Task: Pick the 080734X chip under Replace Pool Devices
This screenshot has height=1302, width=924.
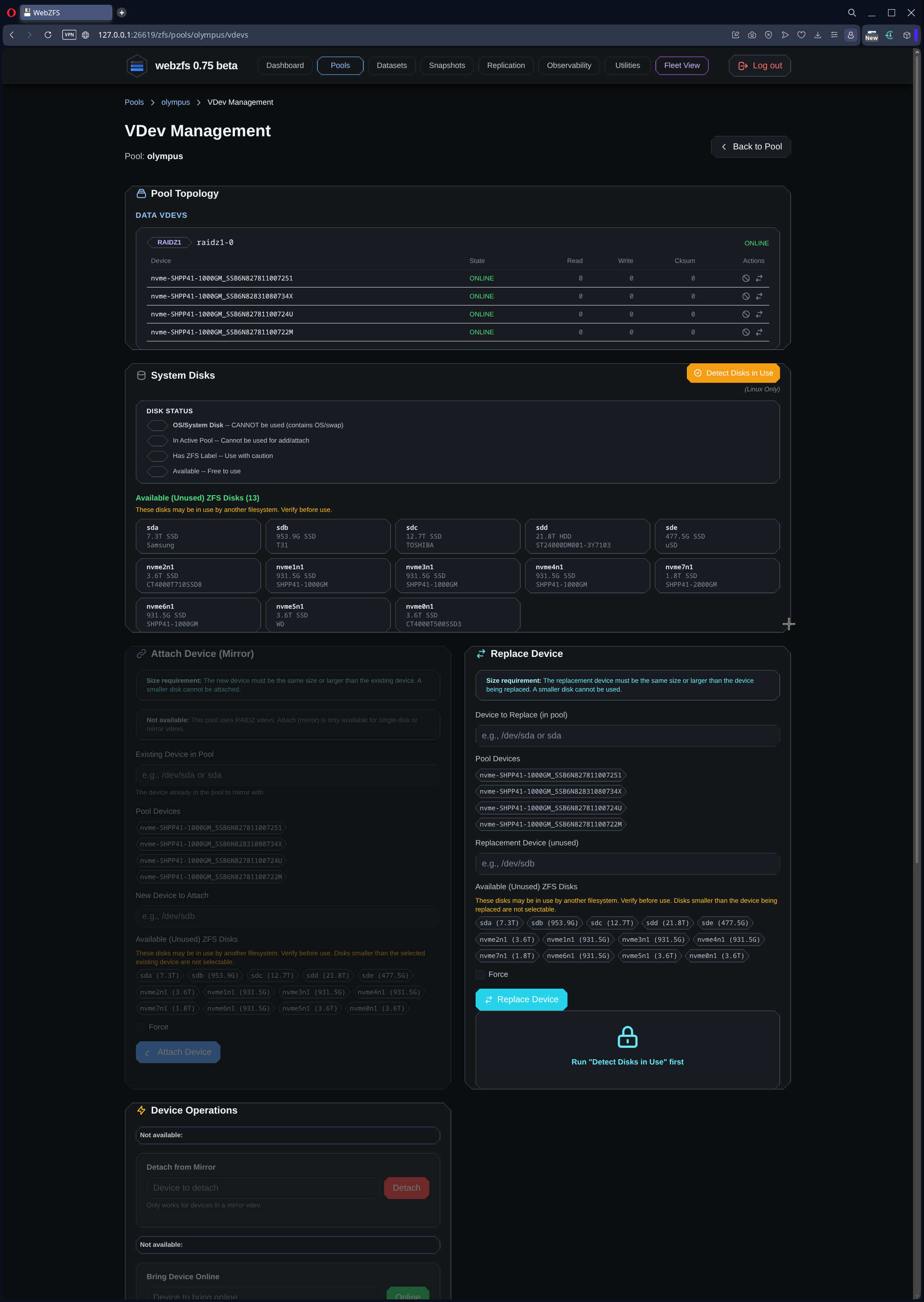Action: (550, 791)
